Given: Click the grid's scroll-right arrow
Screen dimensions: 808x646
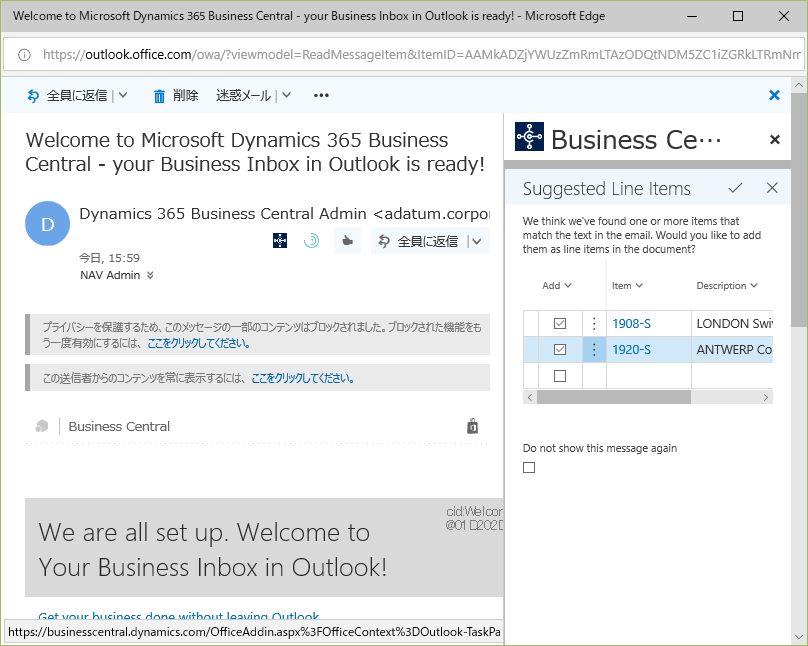Looking at the screenshot, I should pos(766,397).
